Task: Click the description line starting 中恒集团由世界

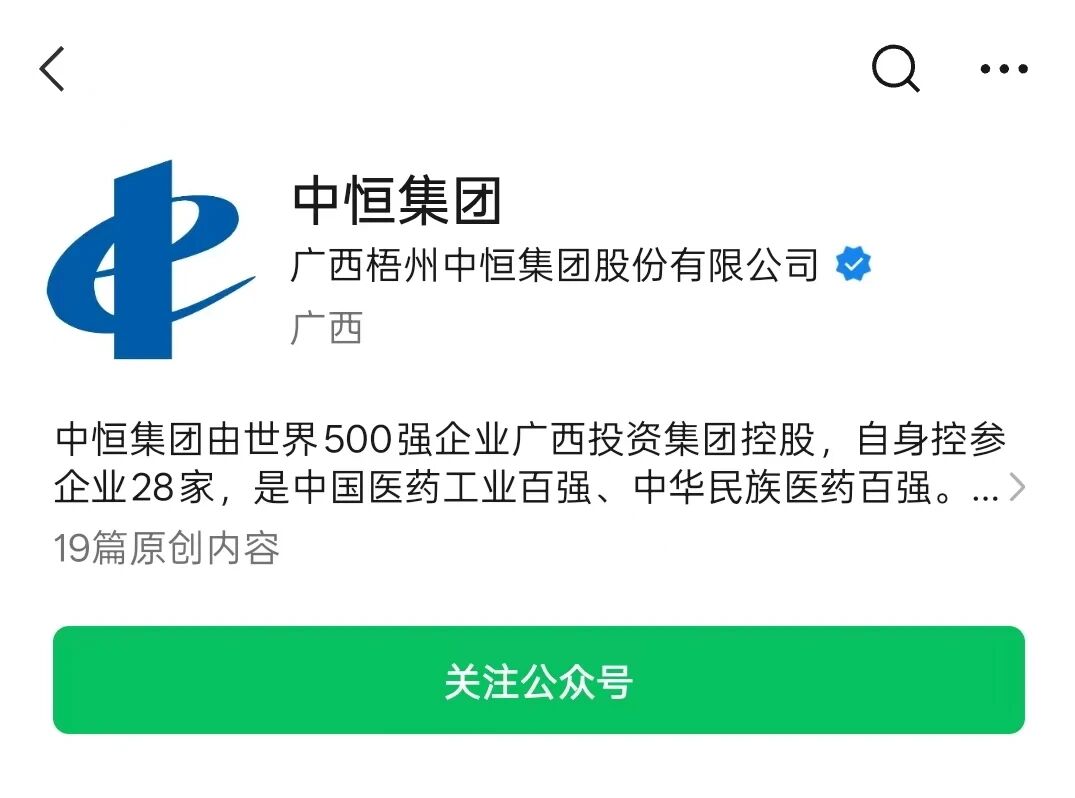Action: pos(530,439)
